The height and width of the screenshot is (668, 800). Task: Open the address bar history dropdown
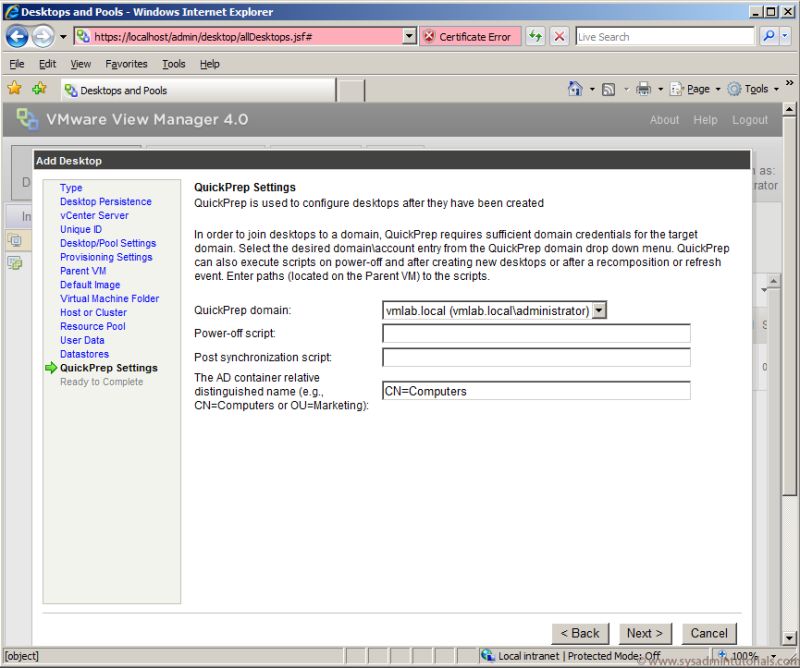click(408, 36)
